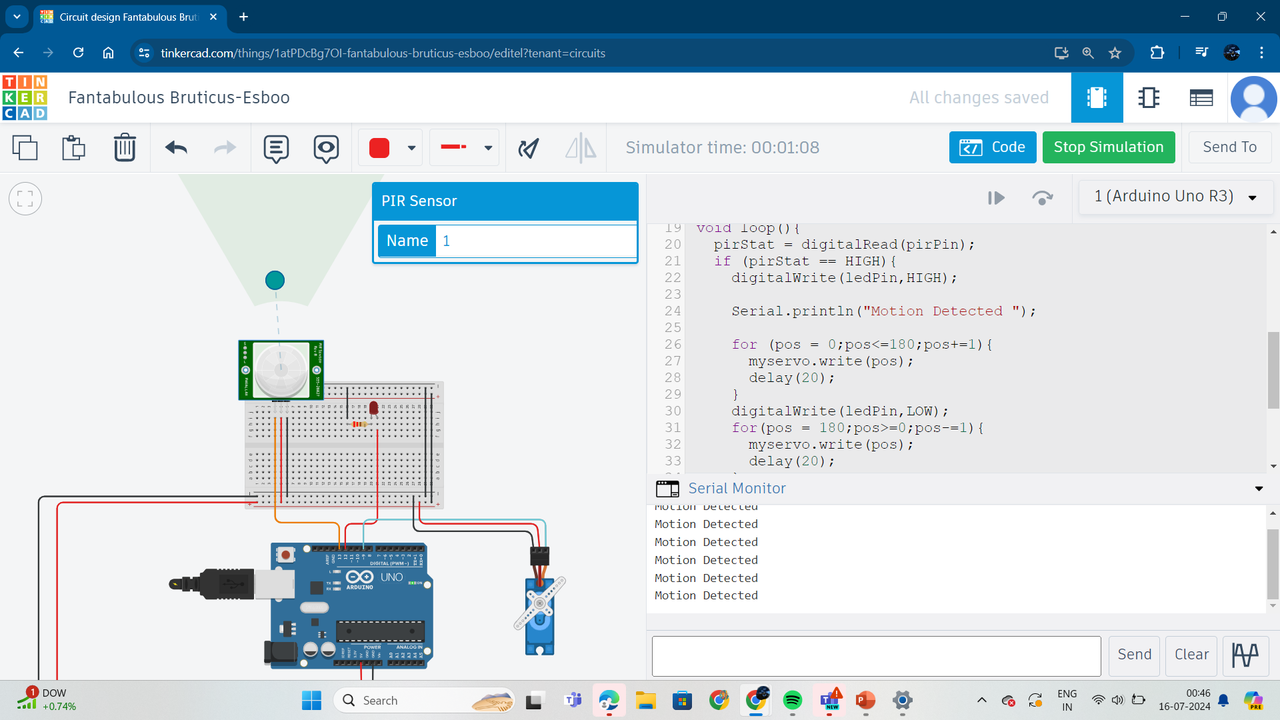Click the Undo arrow
The width and height of the screenshot is (1280, 720).
[177, 148]
